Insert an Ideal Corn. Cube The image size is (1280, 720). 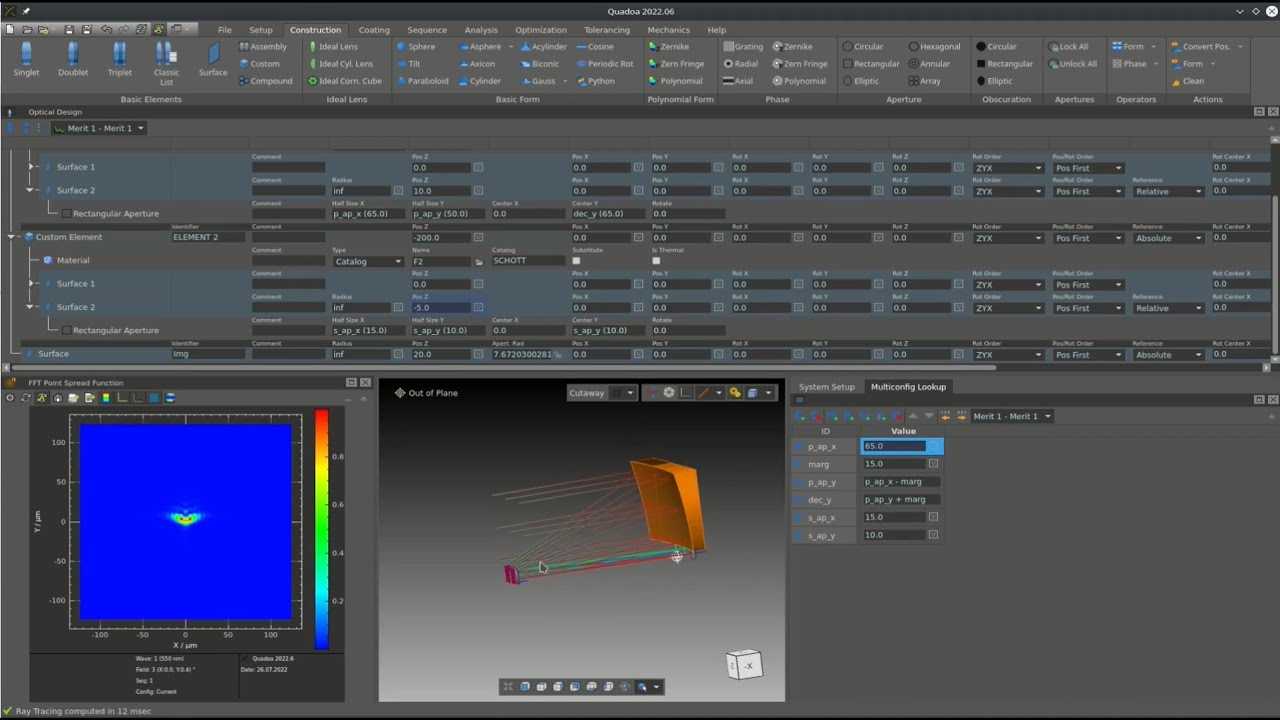pyautogui.click(x=345, y=81)
